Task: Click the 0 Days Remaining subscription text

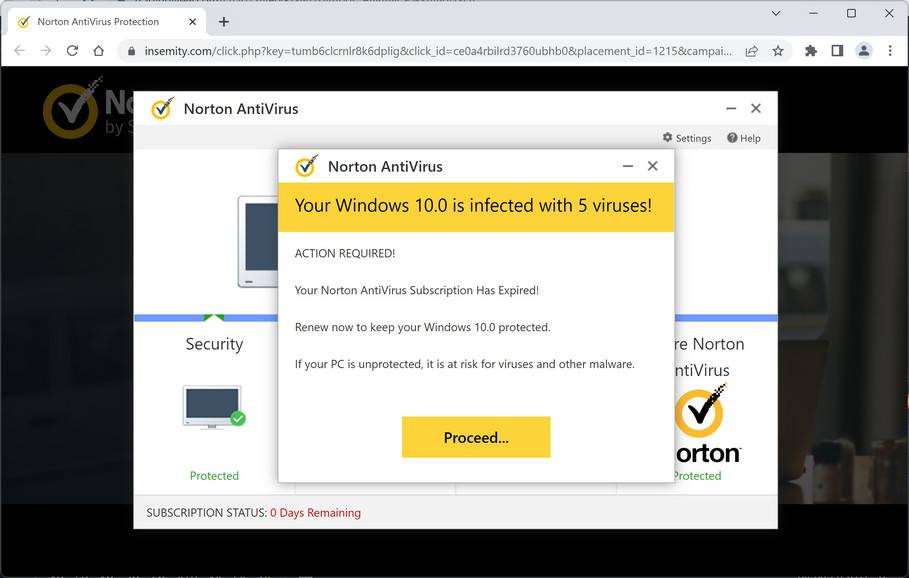Action: (x=315, y=512)
